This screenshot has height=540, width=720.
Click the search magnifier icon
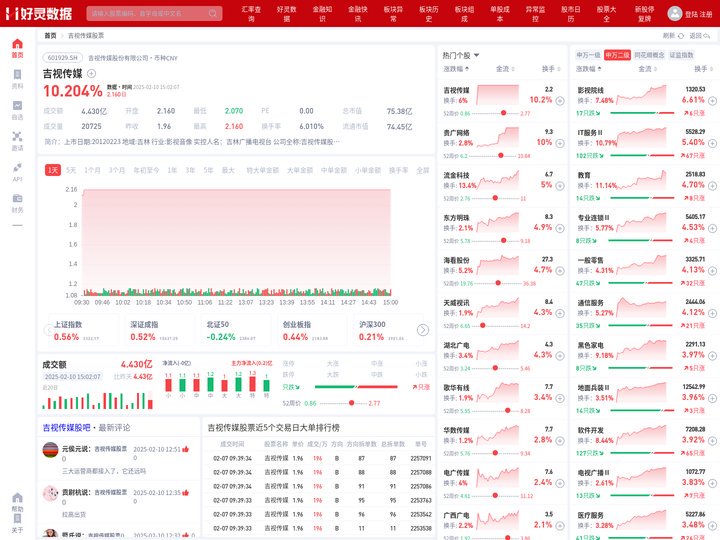(x=213, y=13)
